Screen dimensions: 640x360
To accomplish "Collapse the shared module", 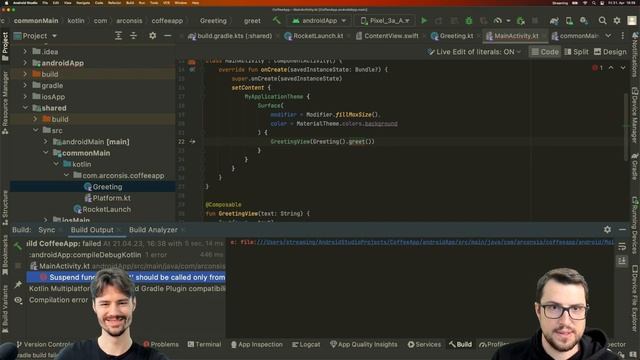I will pyautogui.click(x=25, y=108).
